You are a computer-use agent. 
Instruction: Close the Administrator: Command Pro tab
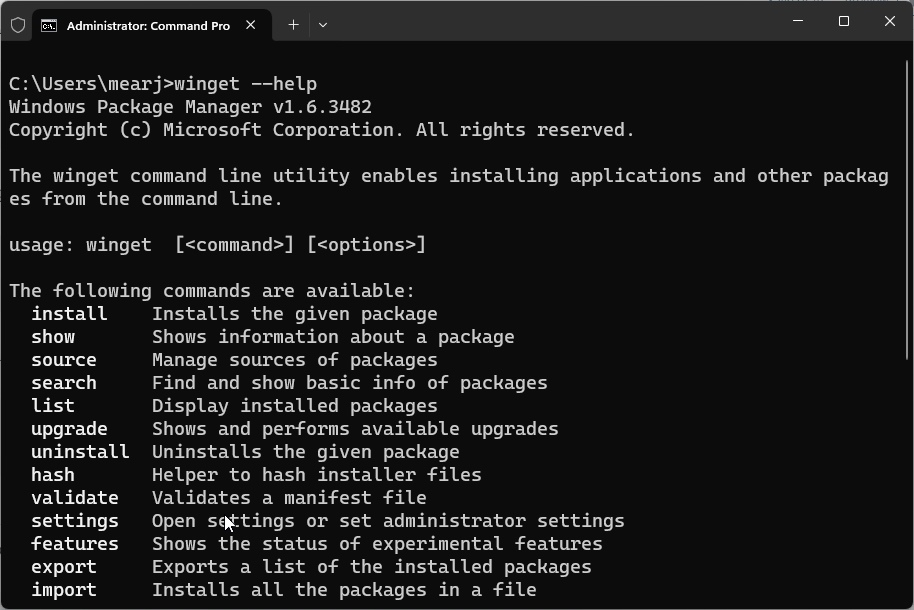click(250, 25)
